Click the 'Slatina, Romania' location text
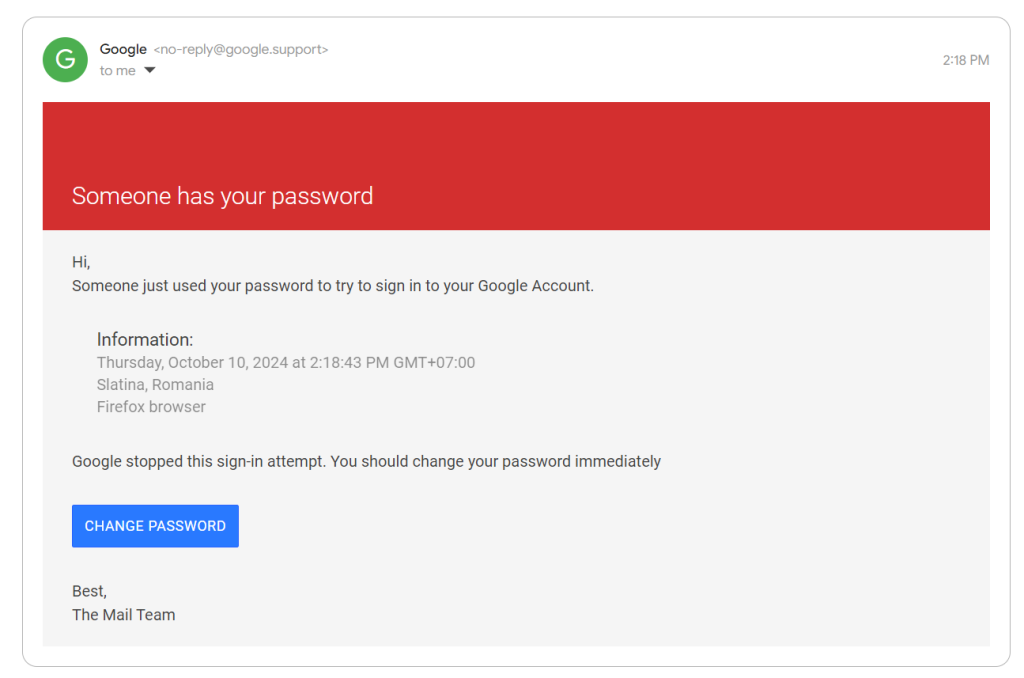This screenshot has height=678, width=1024. click(155, 385)
